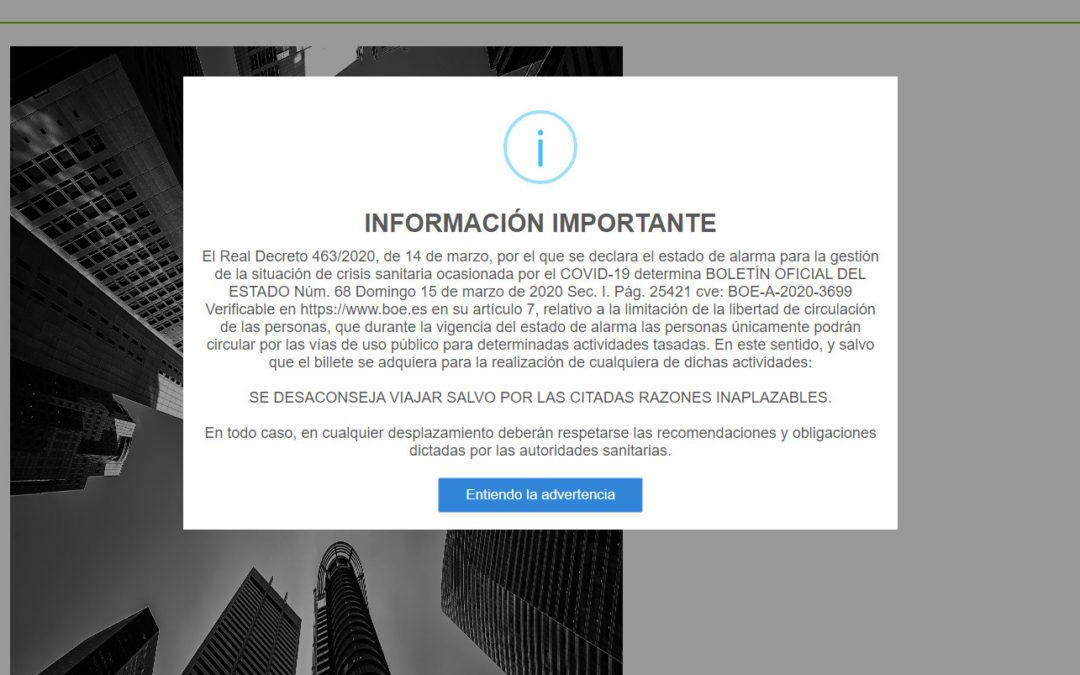Click the letter 'i' inside the info icon

(540, 150)
